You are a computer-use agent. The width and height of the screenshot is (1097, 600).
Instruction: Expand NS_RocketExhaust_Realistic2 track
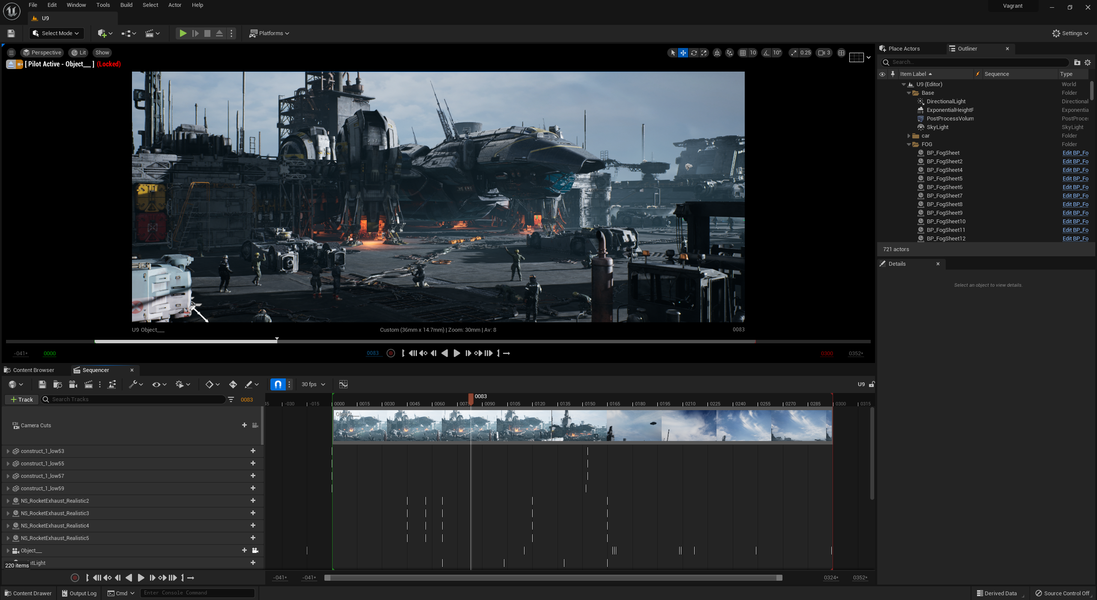8,501
